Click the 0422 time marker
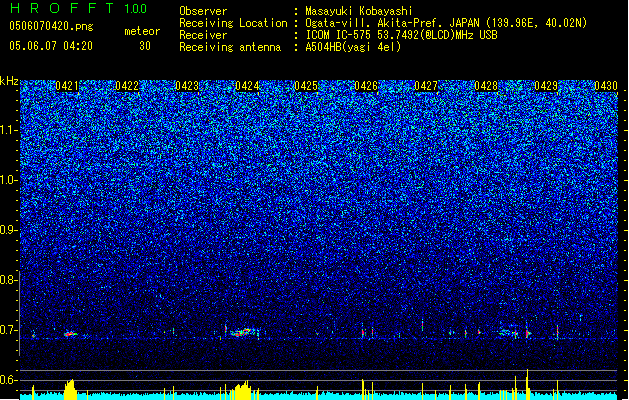 pyautogui.click(x=127, y=86)
